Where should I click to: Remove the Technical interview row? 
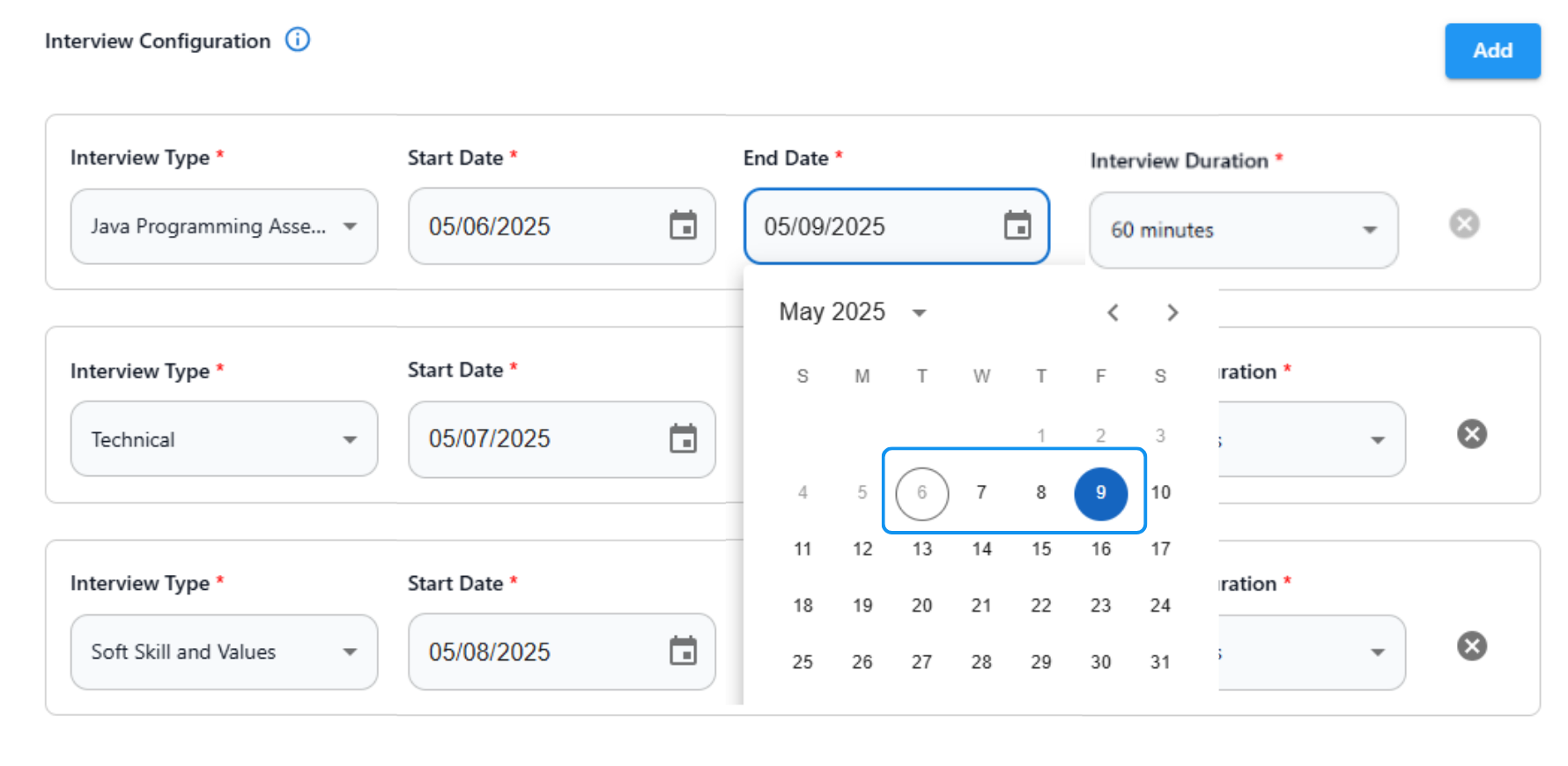(1471, 434)
